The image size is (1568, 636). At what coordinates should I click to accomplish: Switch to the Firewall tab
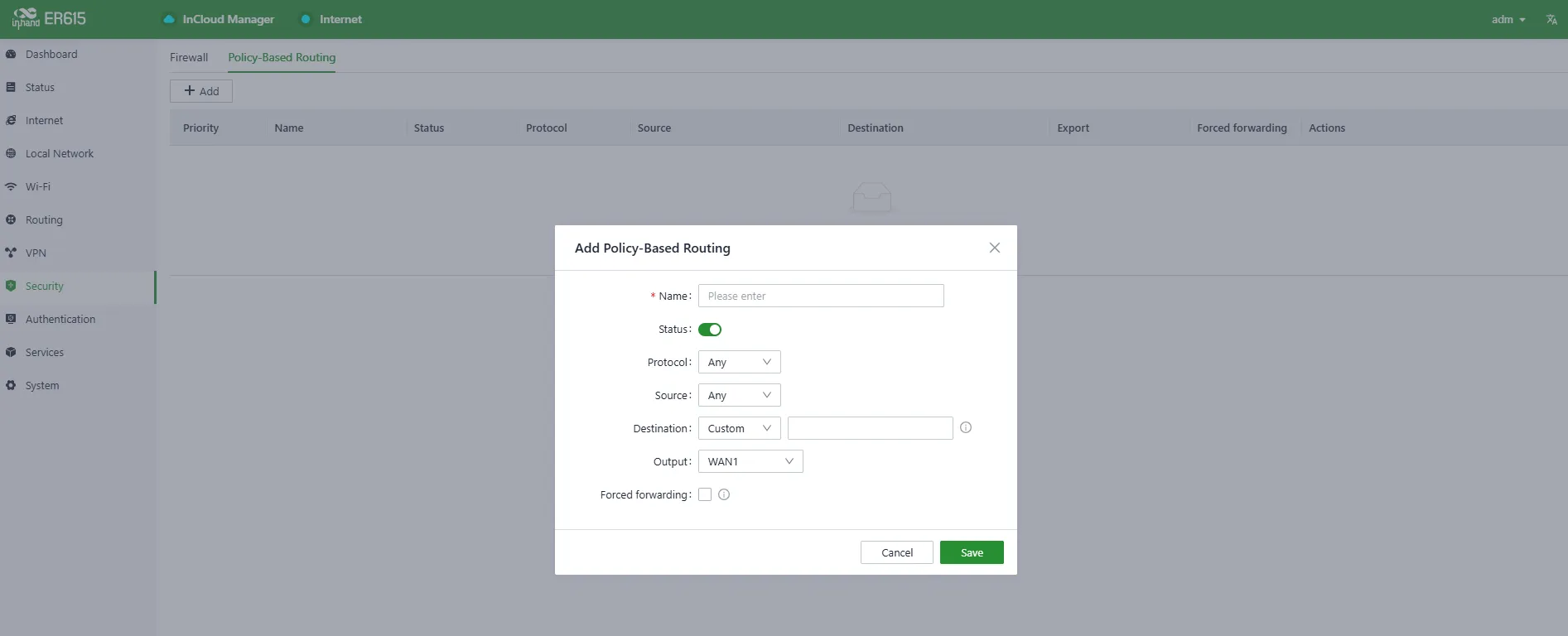click(x=189, y=57)
